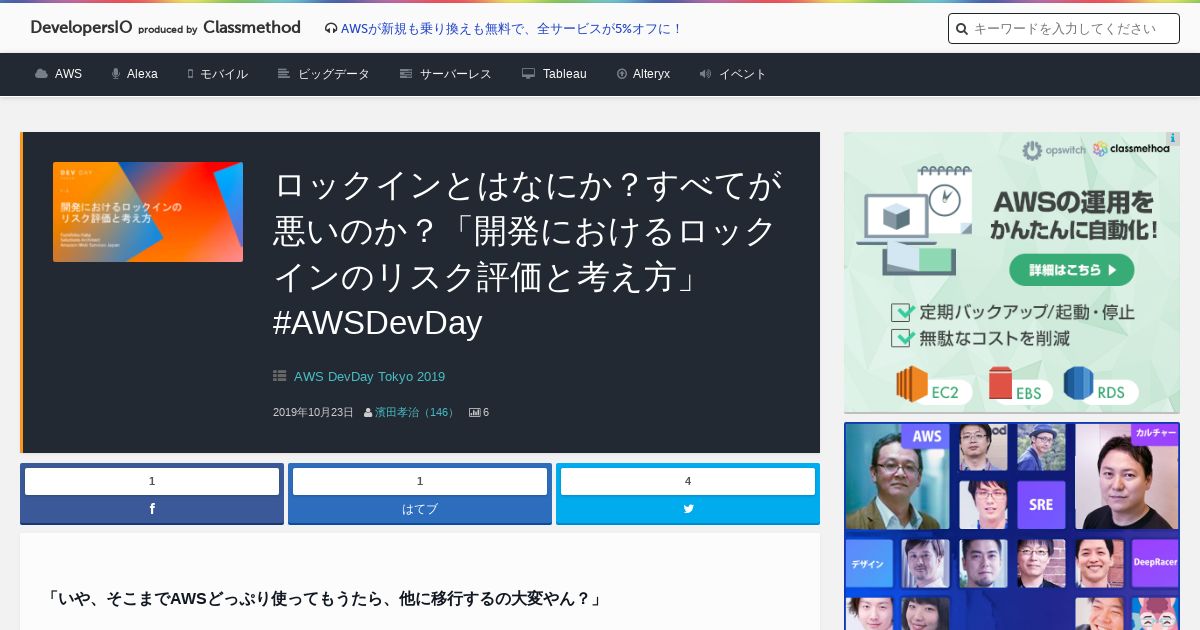Open the article's slide thumbnail image
The image size is (1200, 630).
click(148, 212)
